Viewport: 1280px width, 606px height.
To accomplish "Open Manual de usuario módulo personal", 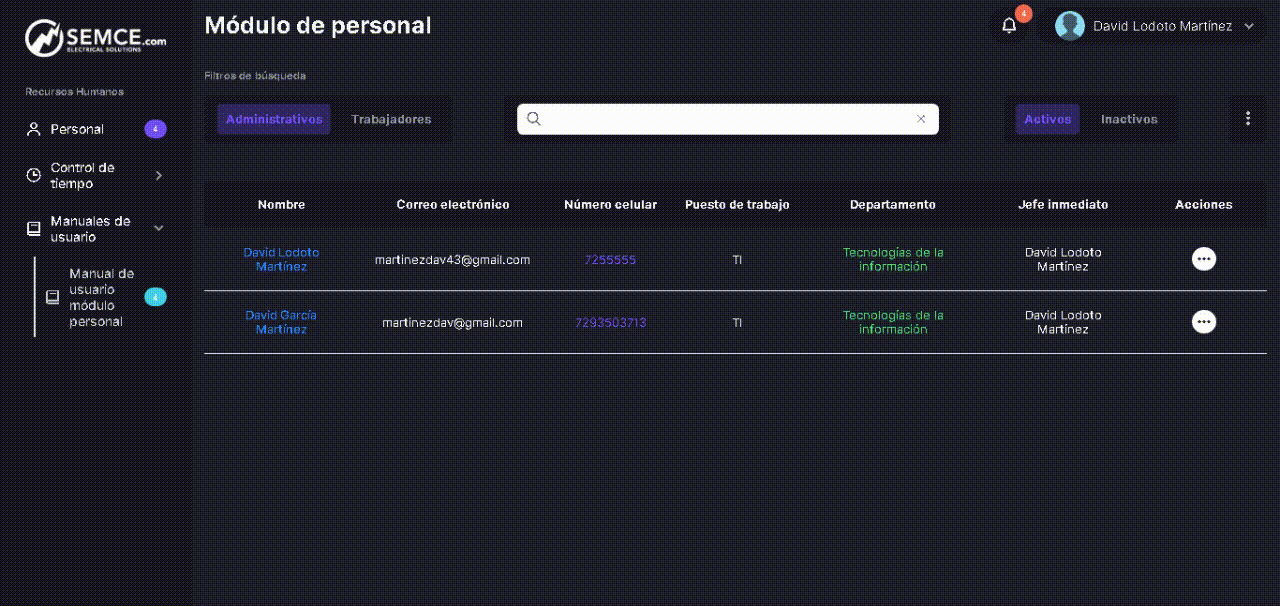I will [x=100, y=297].
